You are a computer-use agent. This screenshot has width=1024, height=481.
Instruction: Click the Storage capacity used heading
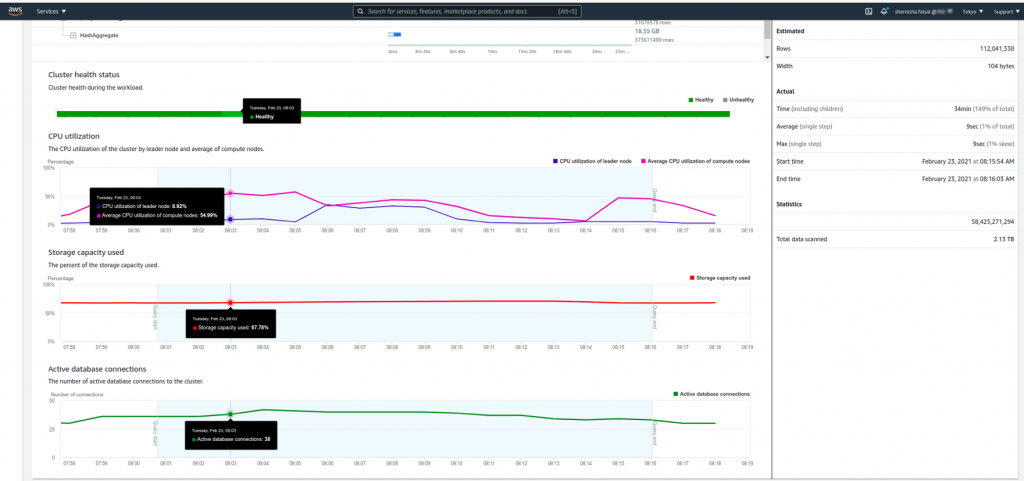click(x=86, y=252)
